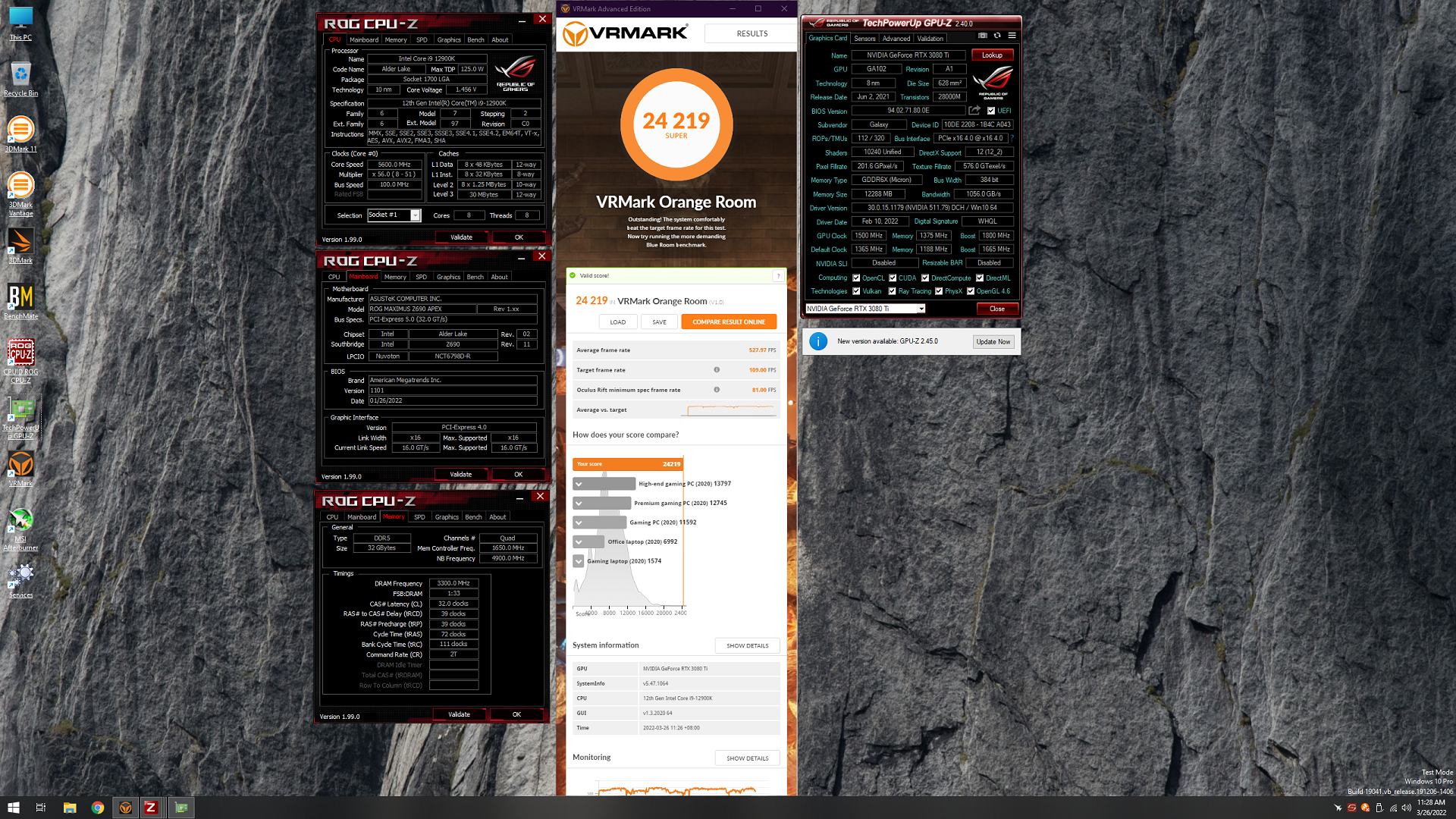Open the TechPowerUp GPU-Z desktop icon
Image resolution: width=1456 pixels, height=819 pixels.
pyautogui.click(x=20, y=417)
